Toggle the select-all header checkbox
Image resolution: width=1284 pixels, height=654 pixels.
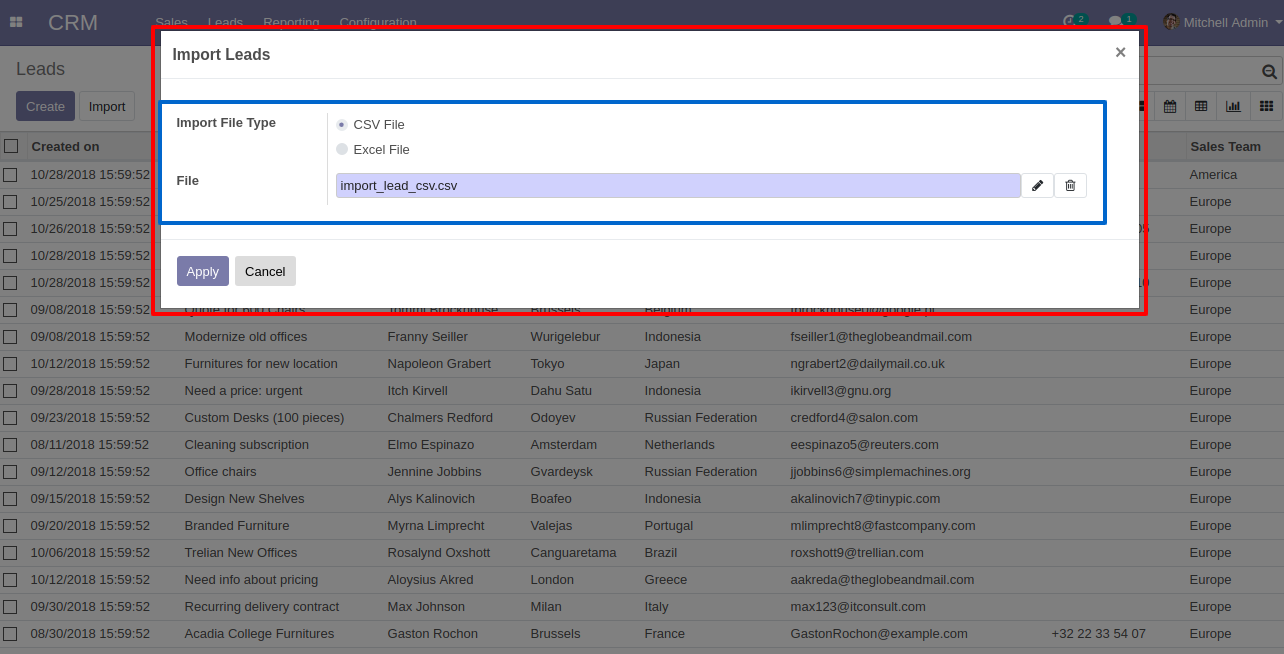pyautogui.click(x=11, y=146)
